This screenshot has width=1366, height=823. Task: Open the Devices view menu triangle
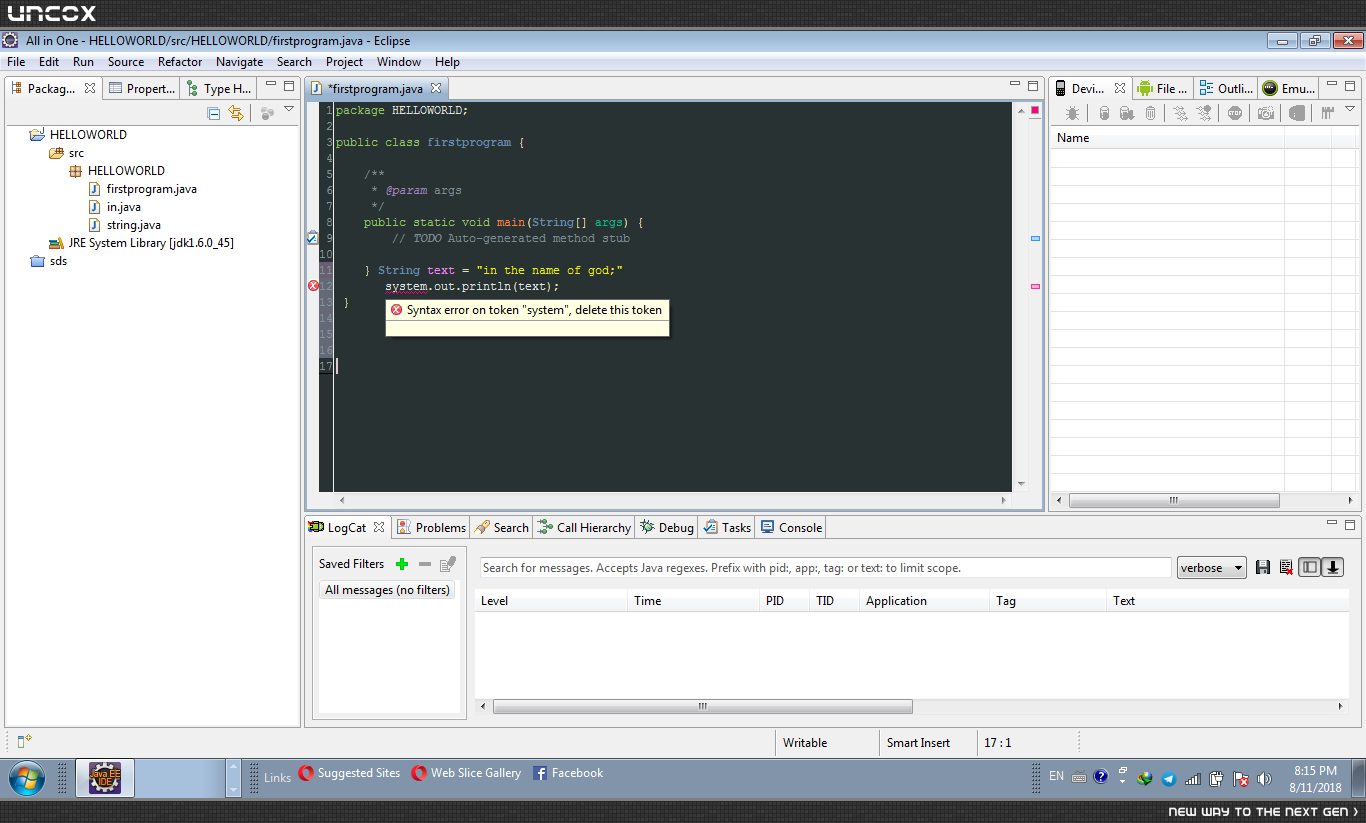(x=1350, y=110)
